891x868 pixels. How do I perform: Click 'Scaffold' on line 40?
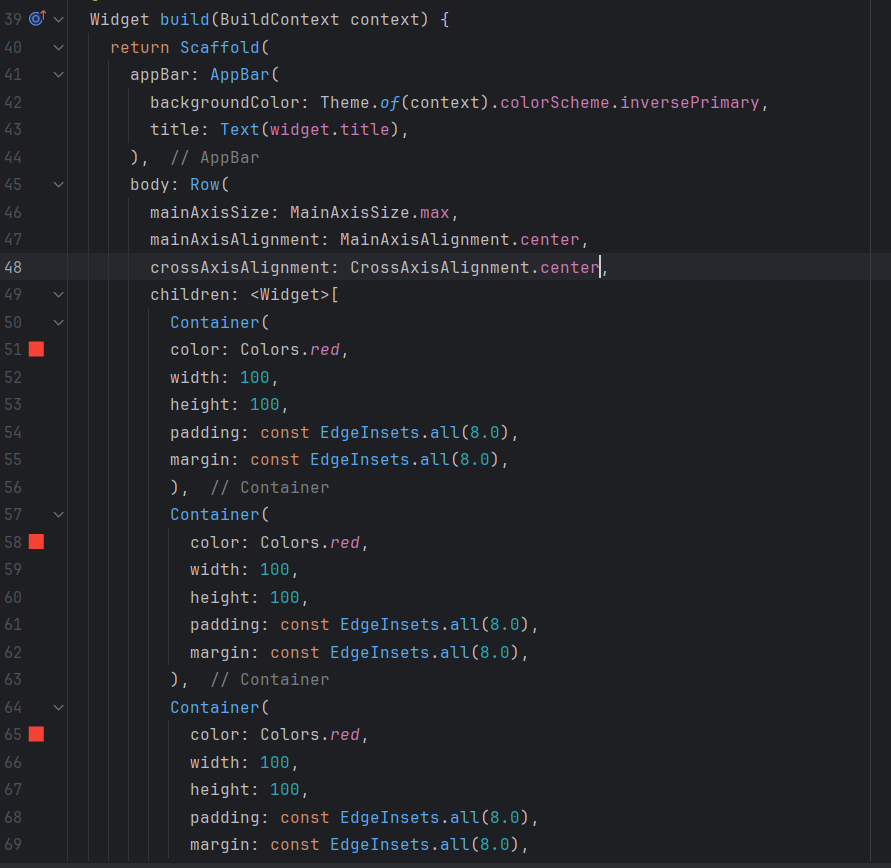220,47
